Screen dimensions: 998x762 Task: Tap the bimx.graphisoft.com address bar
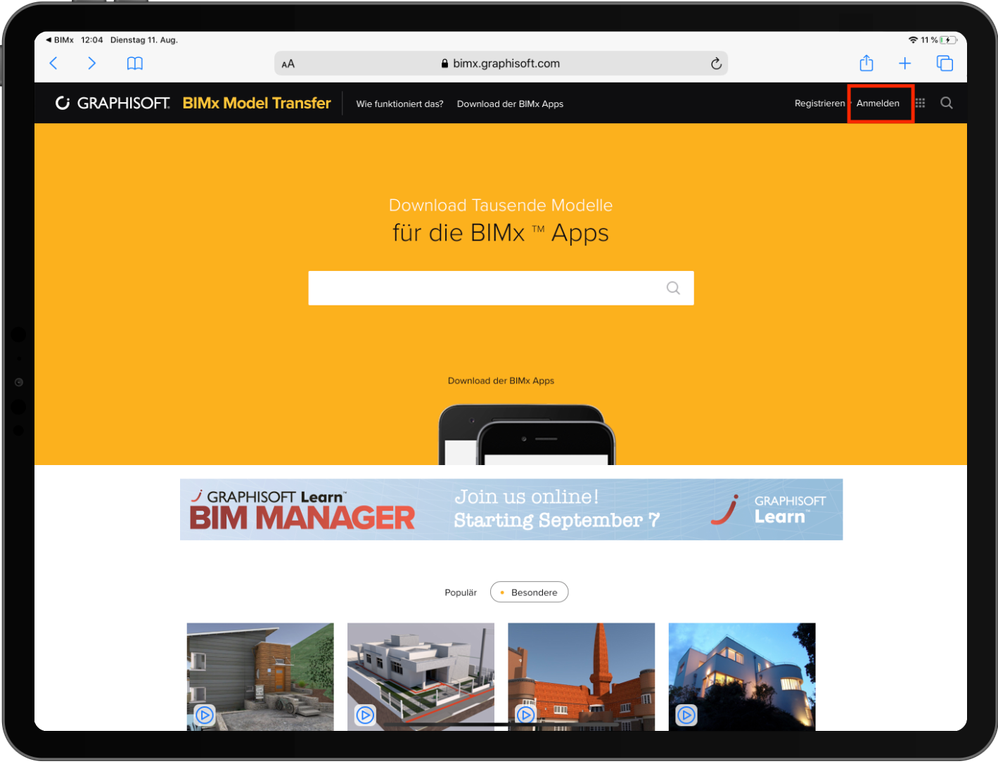501,64
